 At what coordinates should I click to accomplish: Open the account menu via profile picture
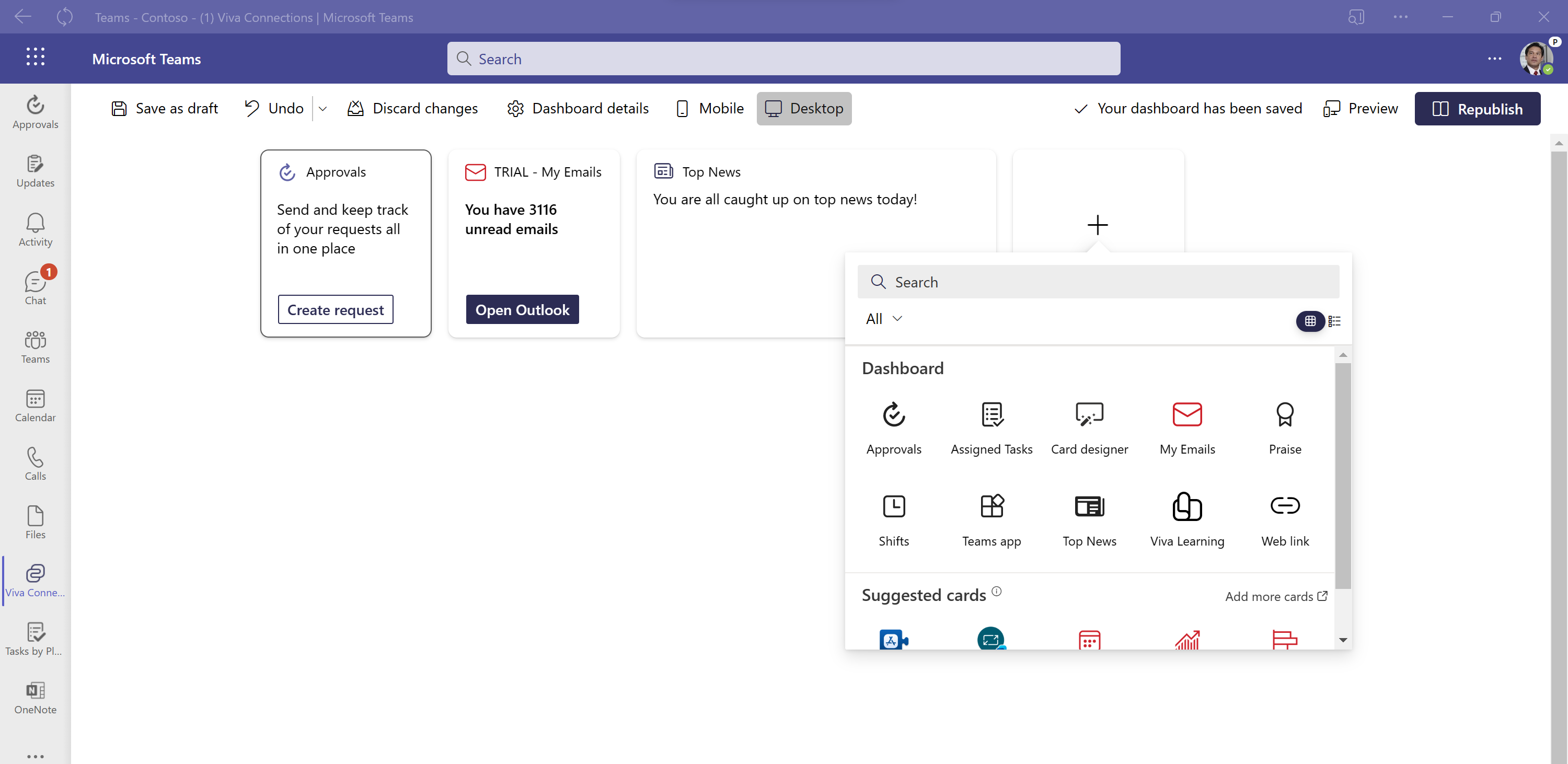[1535, 59]
